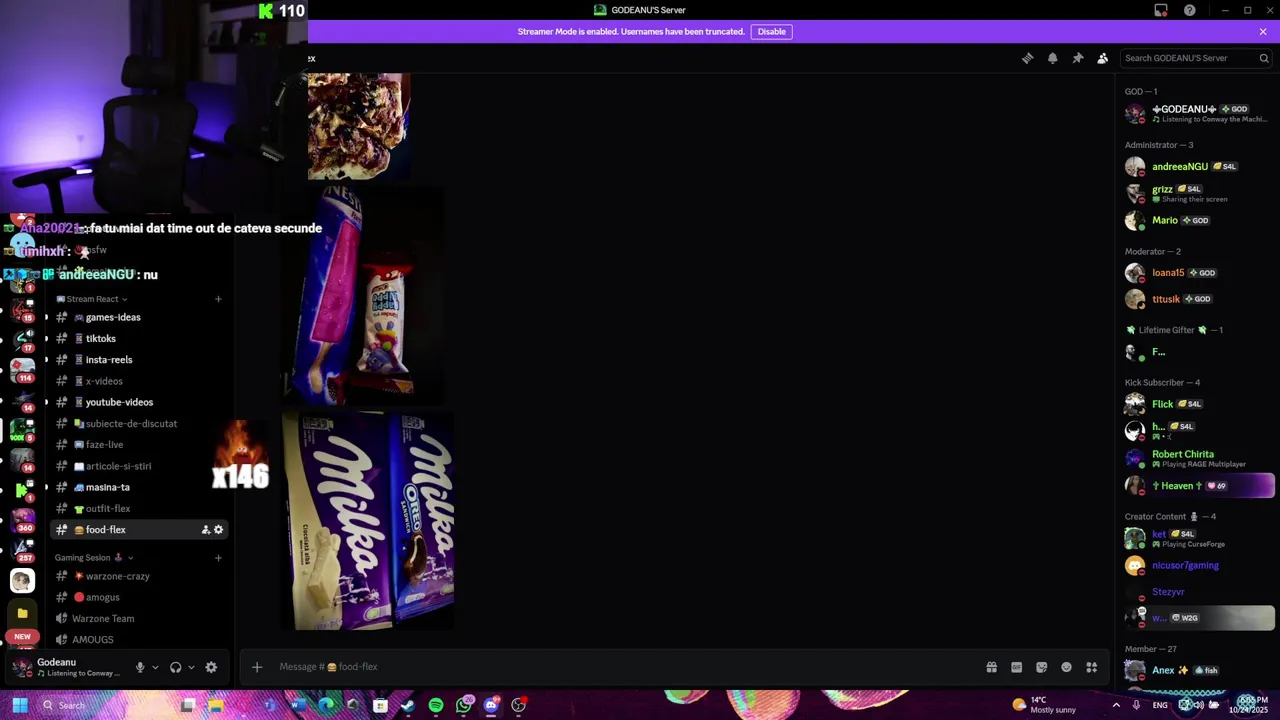
Task: View Mario in member list
Action: tap(1198, 220)
